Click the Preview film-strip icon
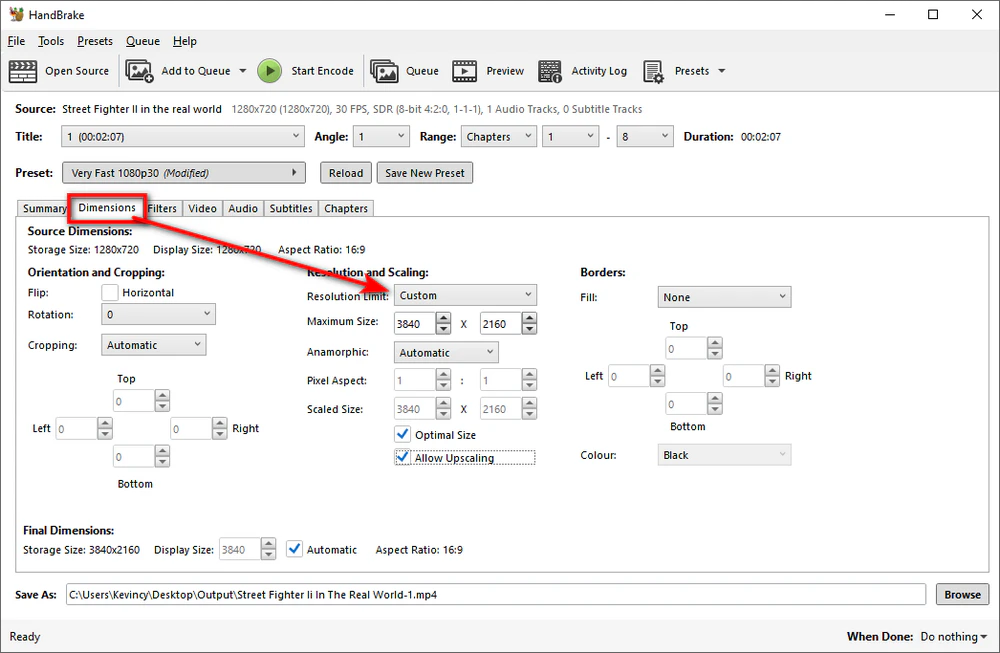Image resolution: width=1000 pixels, height=653 pixels. coord(464,70)
